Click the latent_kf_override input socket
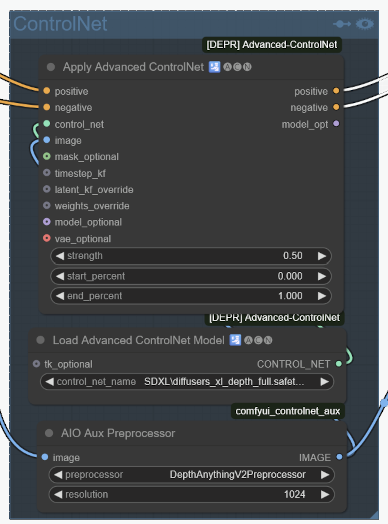This screenshot has height=524, width=388. [x=47, y=189]
